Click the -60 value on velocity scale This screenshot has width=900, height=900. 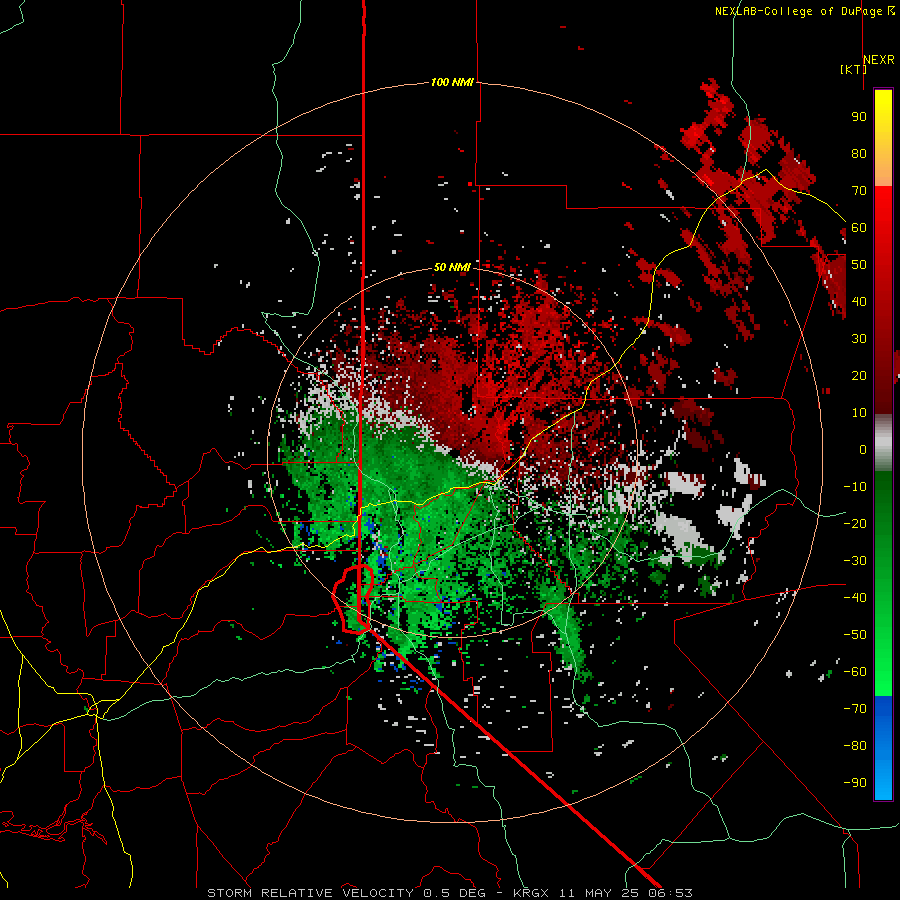855,672
